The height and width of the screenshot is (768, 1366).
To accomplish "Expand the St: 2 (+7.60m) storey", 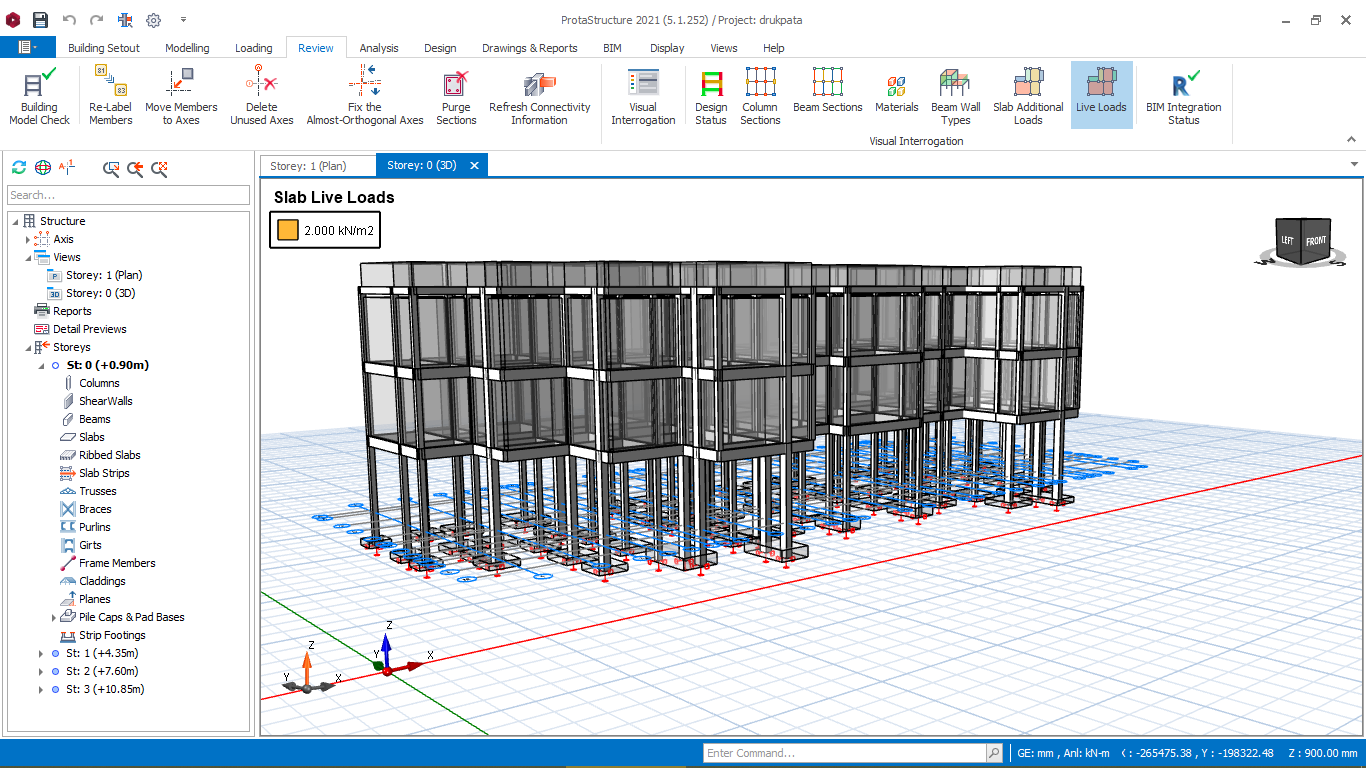I will click(x=41, y=671).
